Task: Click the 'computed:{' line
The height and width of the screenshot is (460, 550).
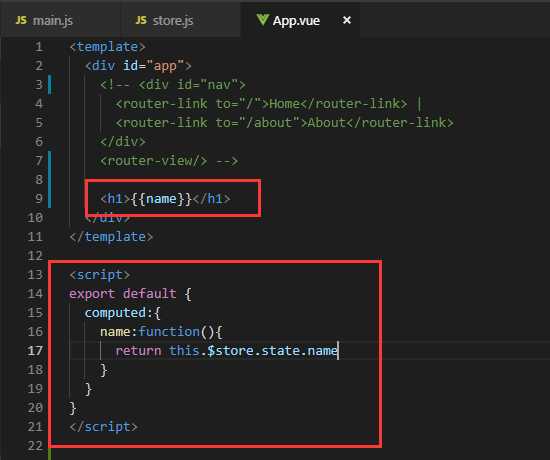Action: click(123, 313)
